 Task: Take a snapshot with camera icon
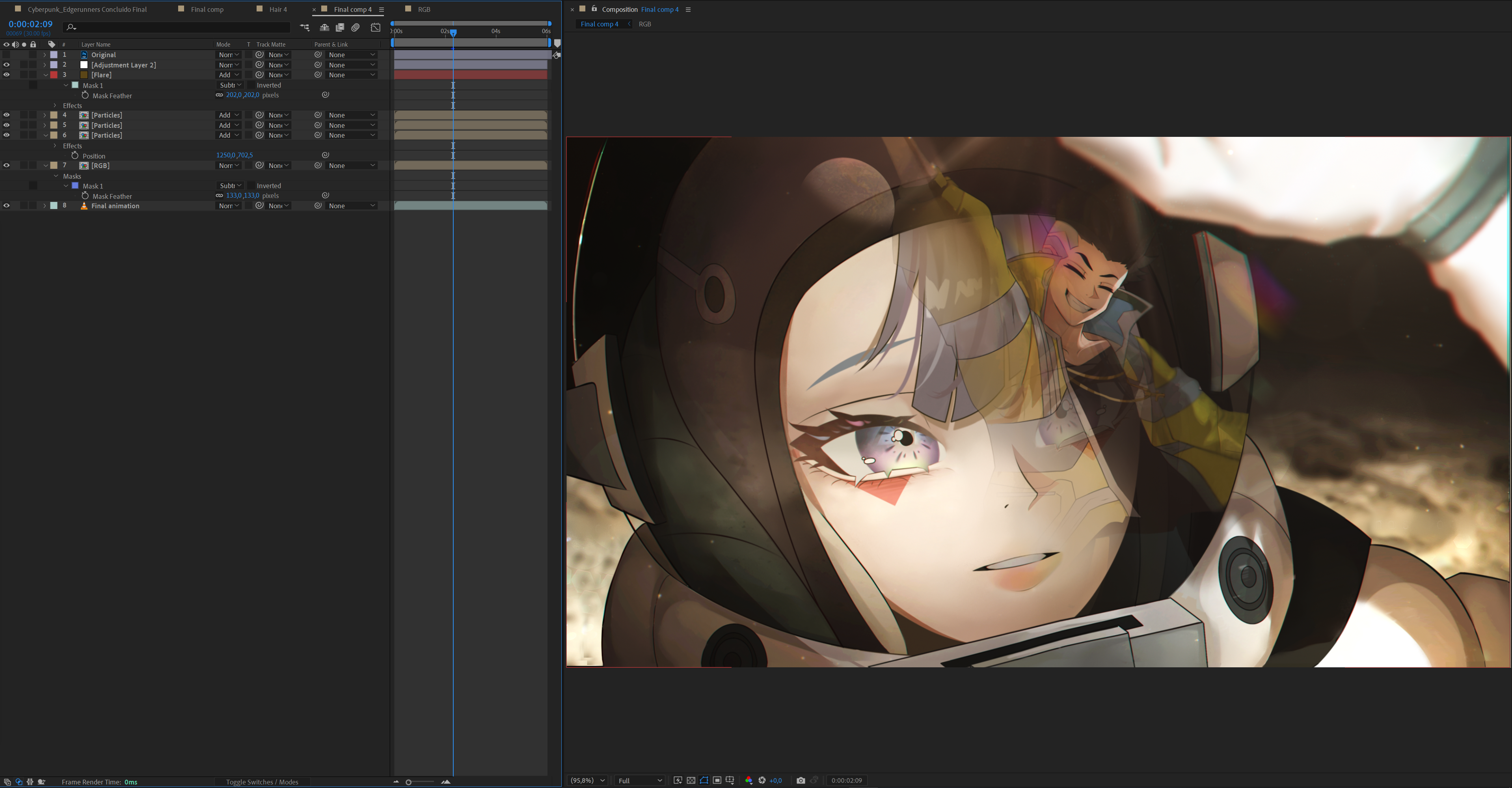(x=801, y=781)
